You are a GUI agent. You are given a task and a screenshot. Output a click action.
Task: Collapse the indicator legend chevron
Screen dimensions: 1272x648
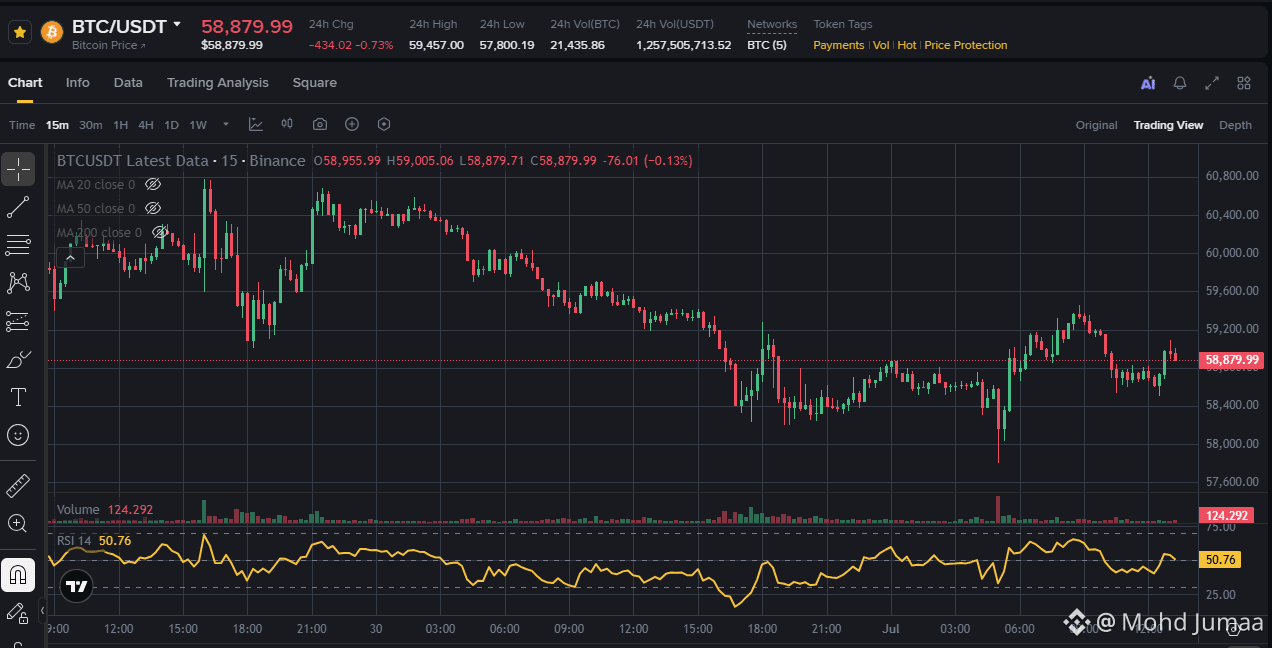point(71,257)
